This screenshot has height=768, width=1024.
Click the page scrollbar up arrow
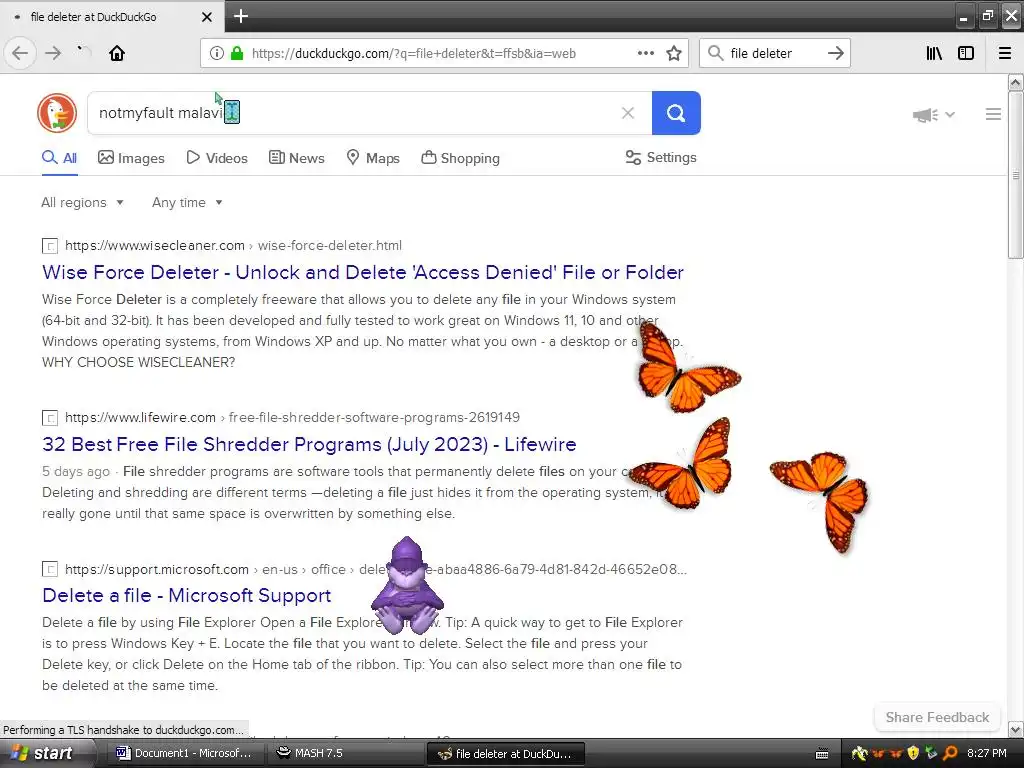coord(1016,83)
